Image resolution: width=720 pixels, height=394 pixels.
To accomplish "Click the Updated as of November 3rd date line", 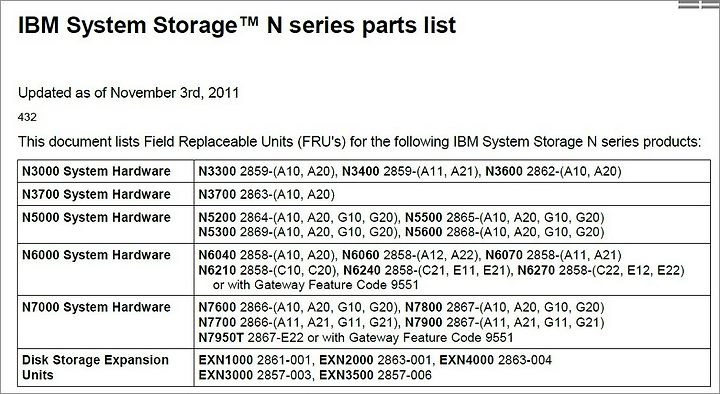I will (x=129, y=93).
